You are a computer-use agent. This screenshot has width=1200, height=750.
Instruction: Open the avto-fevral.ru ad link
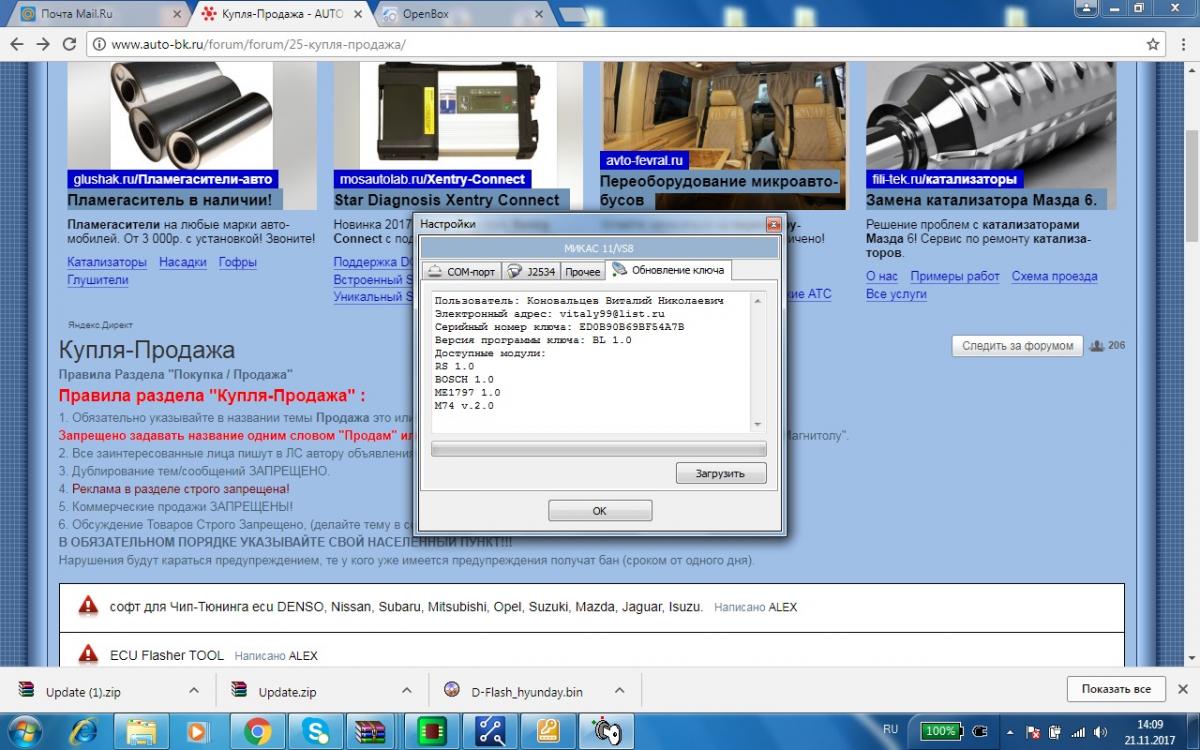pos(644,160)
